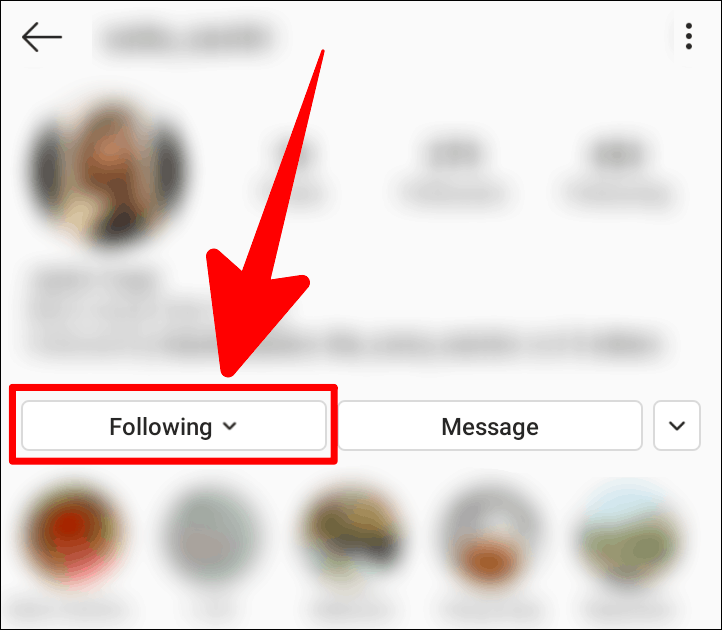Tap the blurred username in the header
This screenshot has width=722, height=630.
pos(189,39)
